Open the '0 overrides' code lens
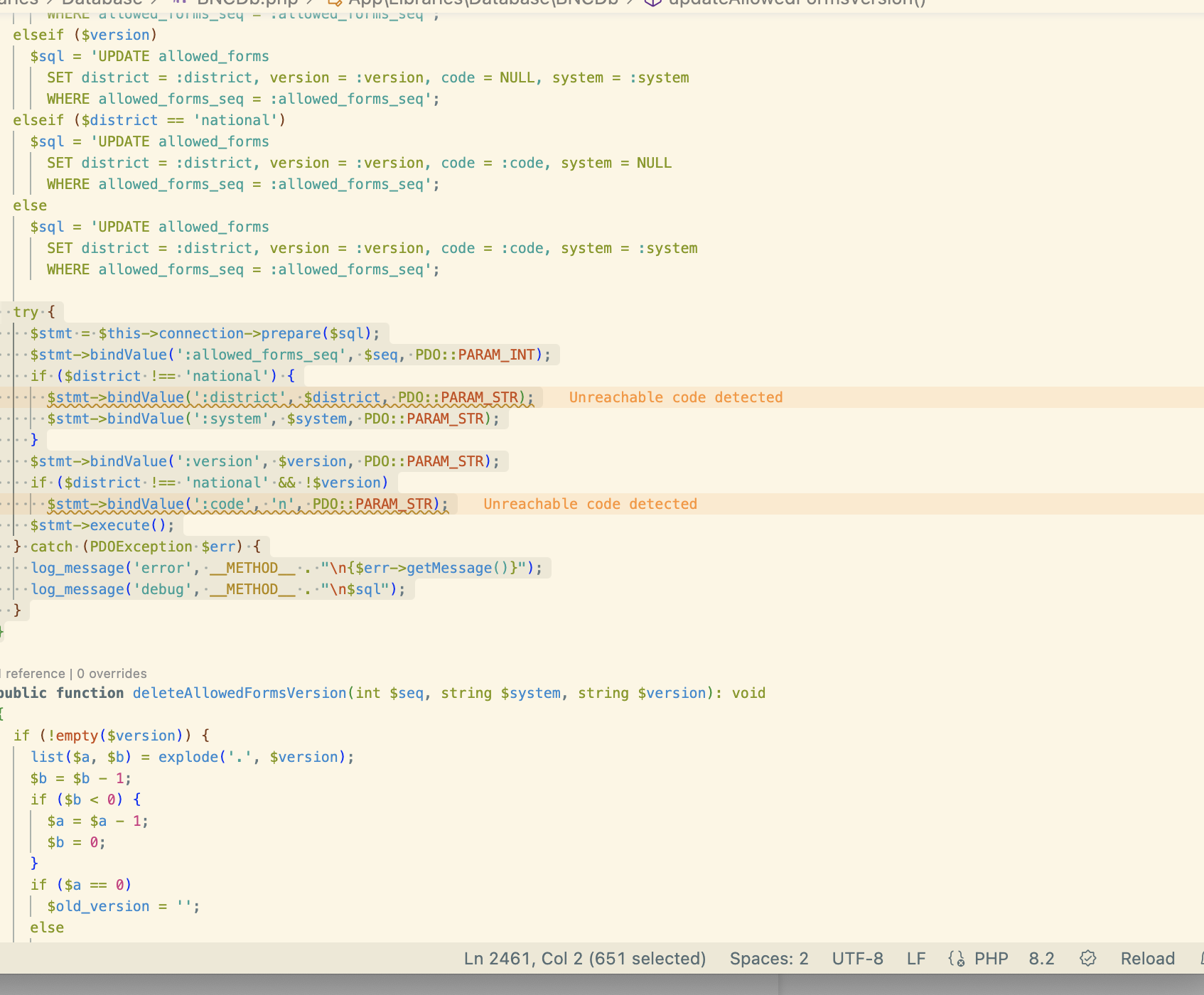Viewport: 1204px width, 995px height. coord(112,674)
